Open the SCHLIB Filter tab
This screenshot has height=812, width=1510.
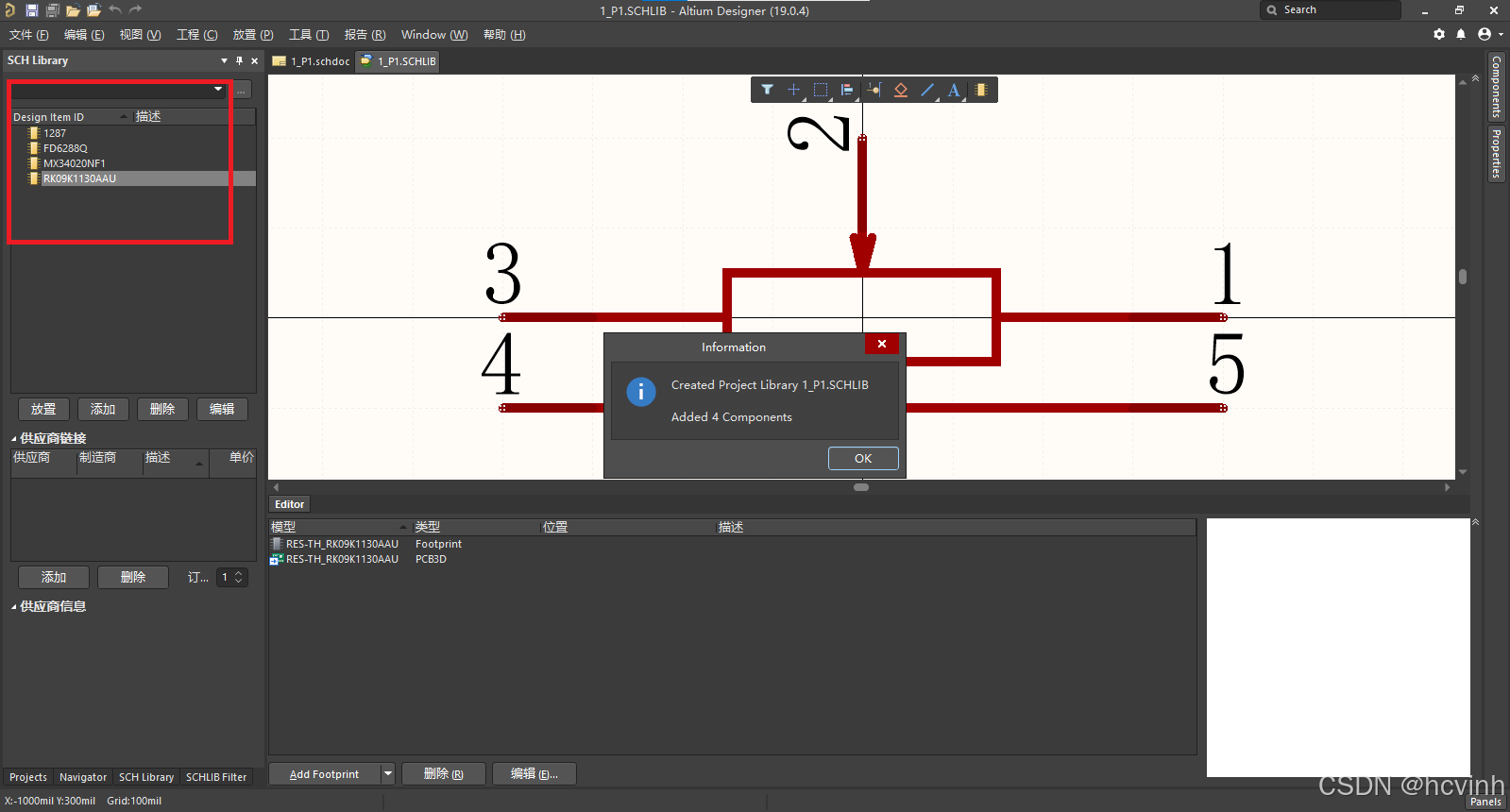pos(216,777)
